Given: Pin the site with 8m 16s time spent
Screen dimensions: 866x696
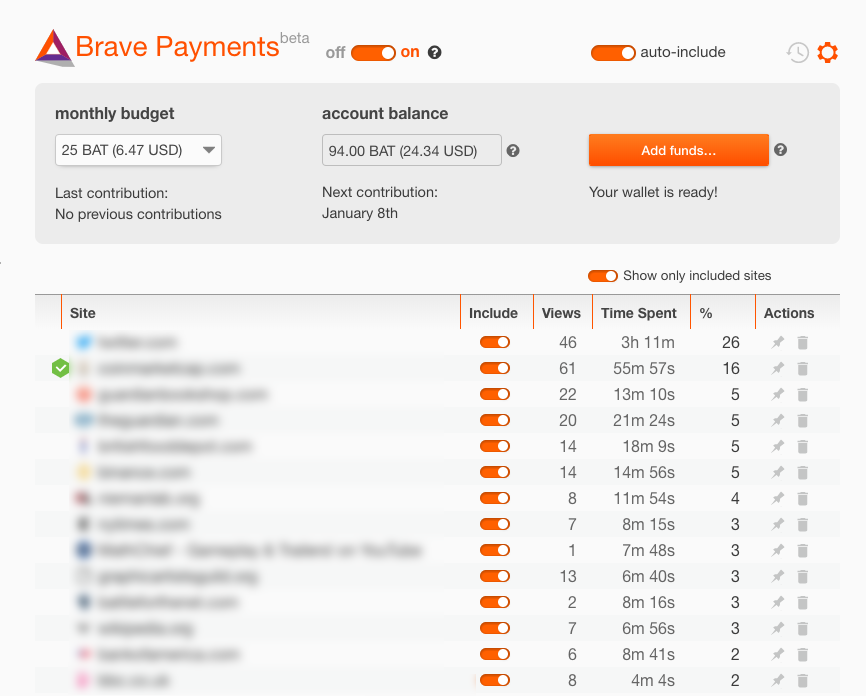Looking at the screenshot, I should [x=778, y=602].
